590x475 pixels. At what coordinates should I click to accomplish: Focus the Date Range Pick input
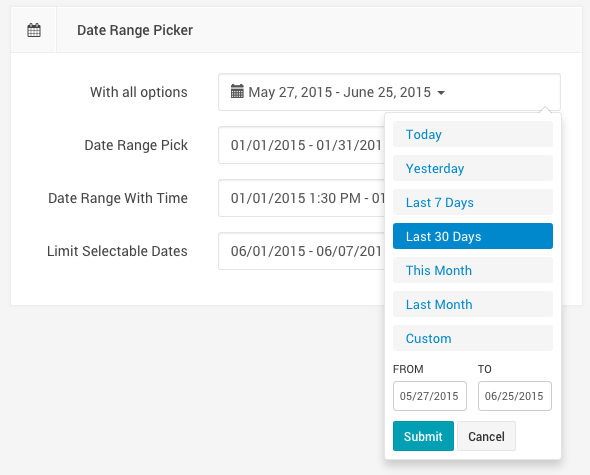(x=301, y=145)
